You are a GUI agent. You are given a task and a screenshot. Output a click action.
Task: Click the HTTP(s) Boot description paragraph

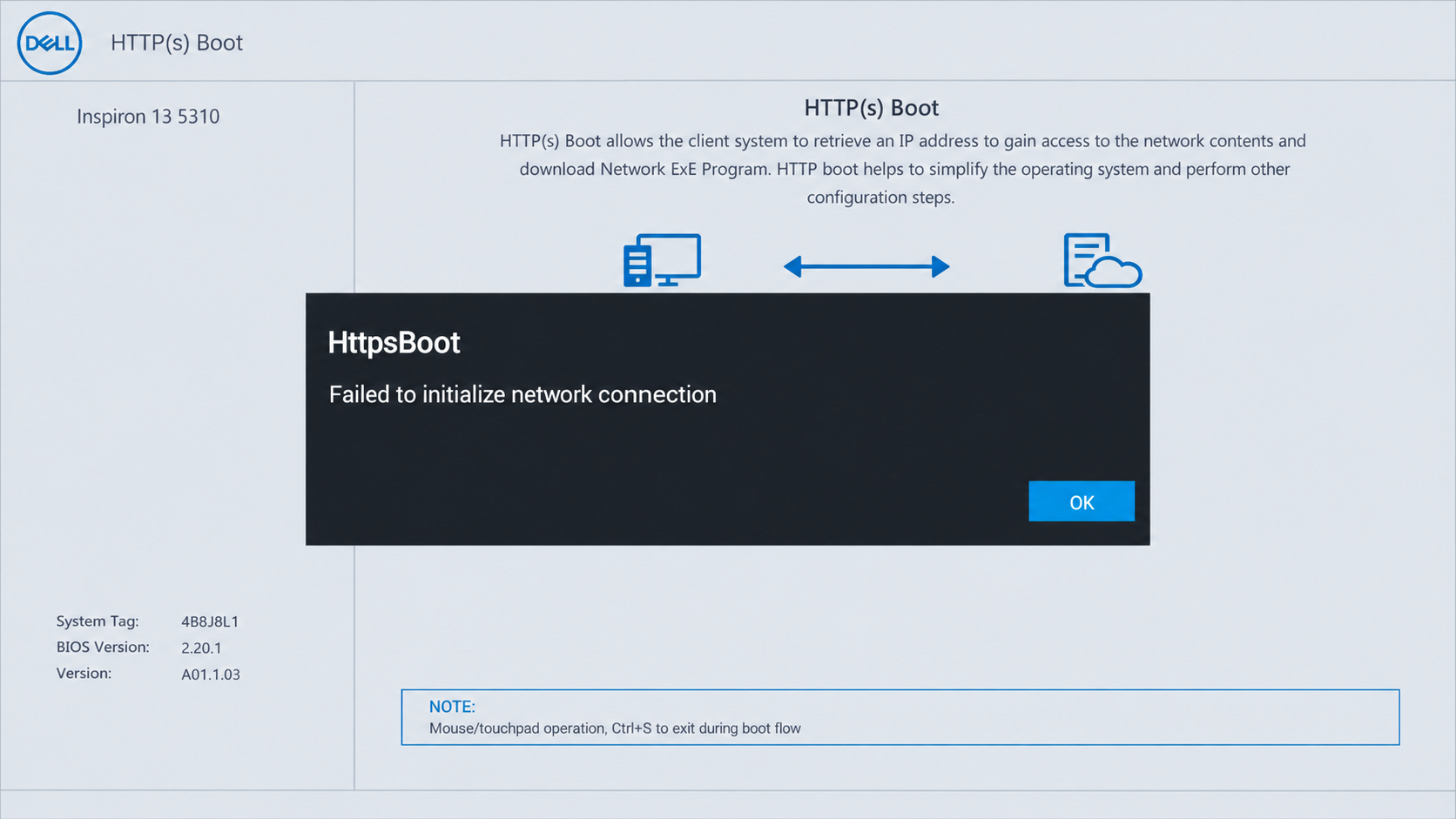click(903, 169)
